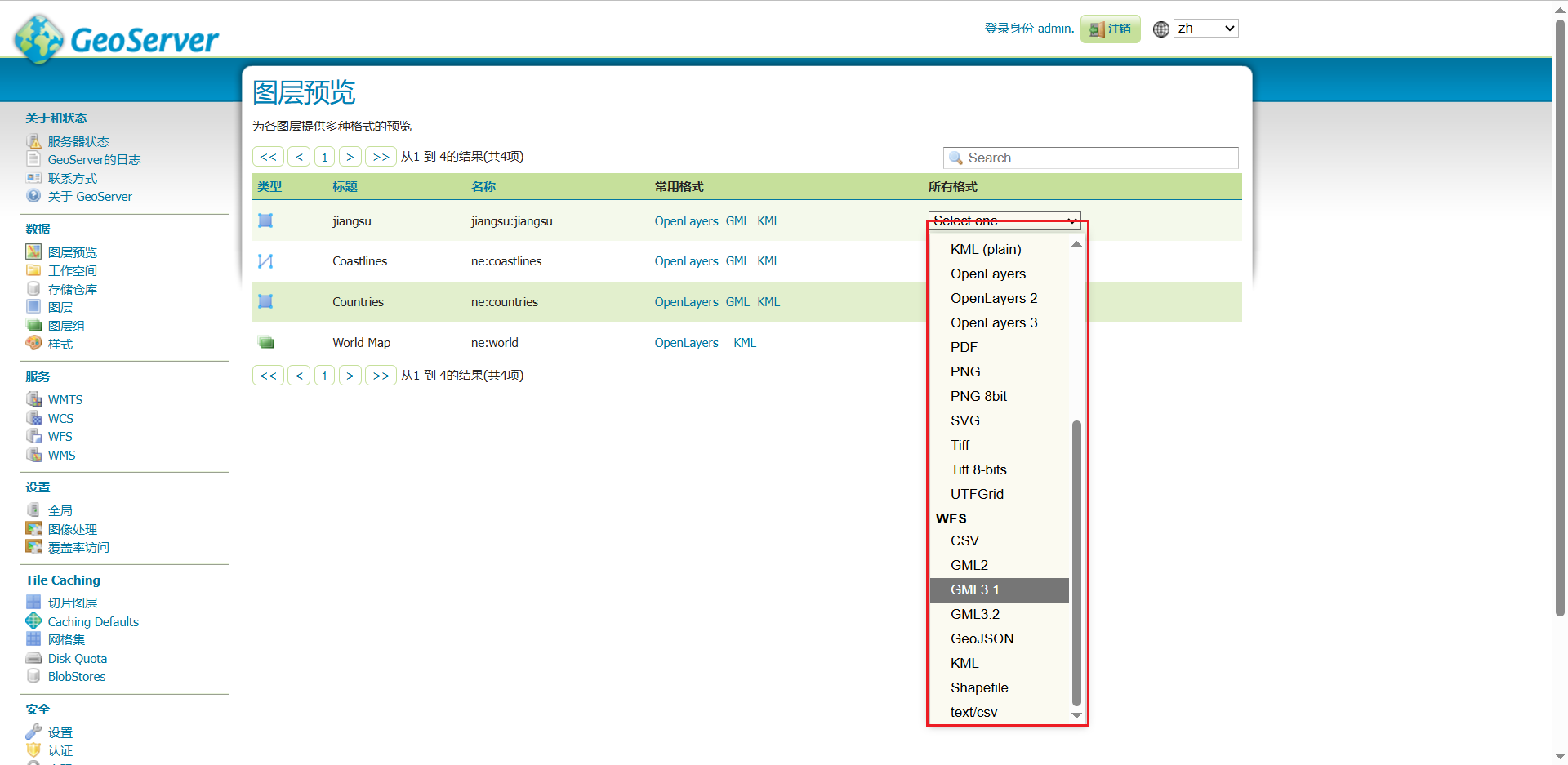
Task: Click the About GeoServer icon
Action: 33,196
